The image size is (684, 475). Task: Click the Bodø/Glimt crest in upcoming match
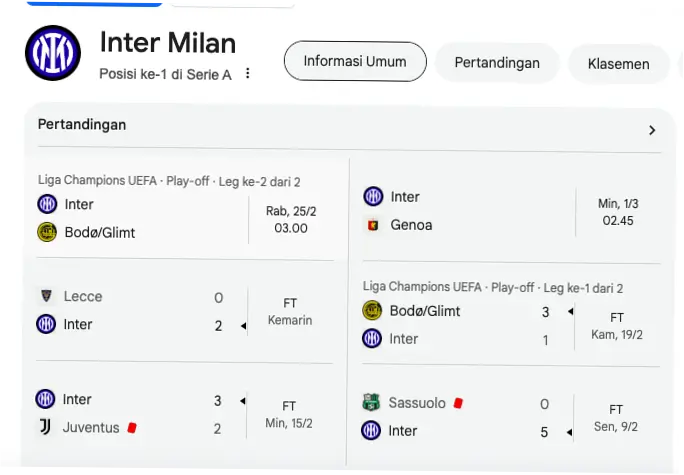(x=47, y=232)
